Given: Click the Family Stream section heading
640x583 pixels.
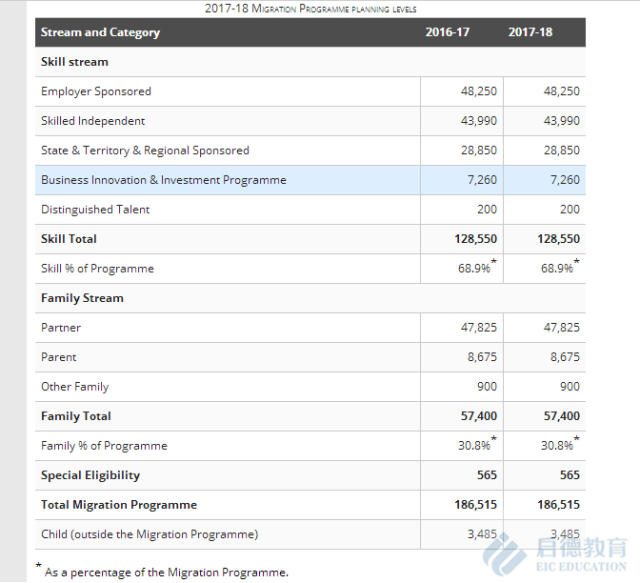Looking at the screenshot, I should click(x=82, y=298).
